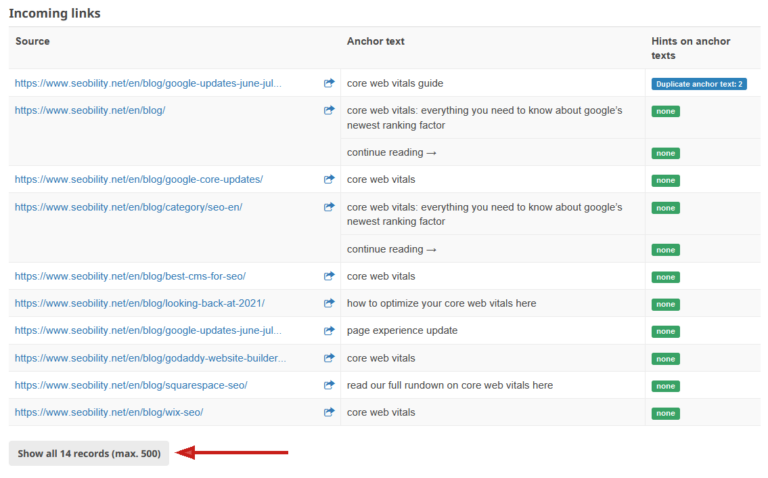Image resolution: width=768 pixels, height=478 pixels.
Task: Open the blog/best-cms-for-seo/ link
Action: click(x=130, y=276)
